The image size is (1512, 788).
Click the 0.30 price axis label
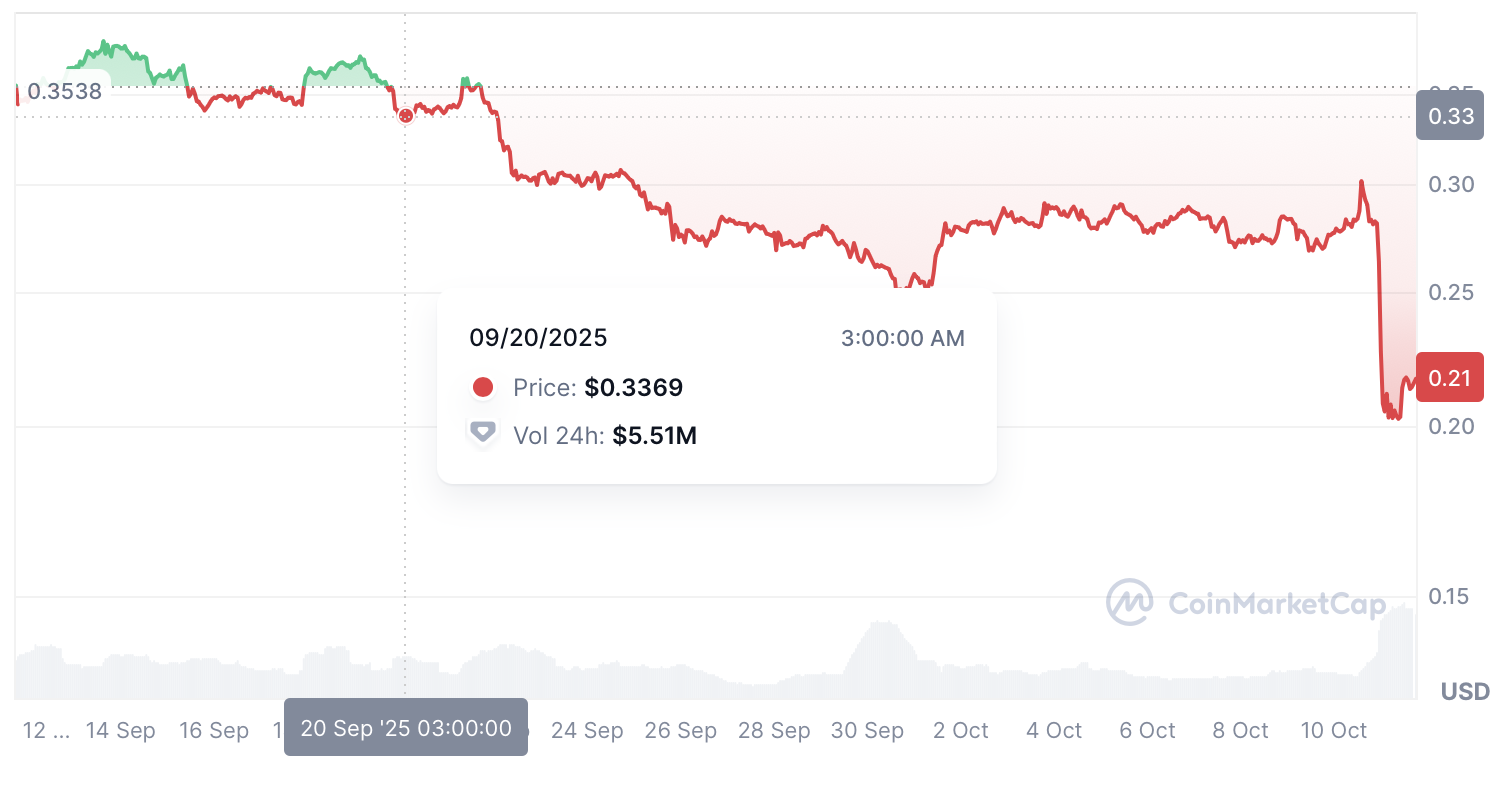[1450, 185]
